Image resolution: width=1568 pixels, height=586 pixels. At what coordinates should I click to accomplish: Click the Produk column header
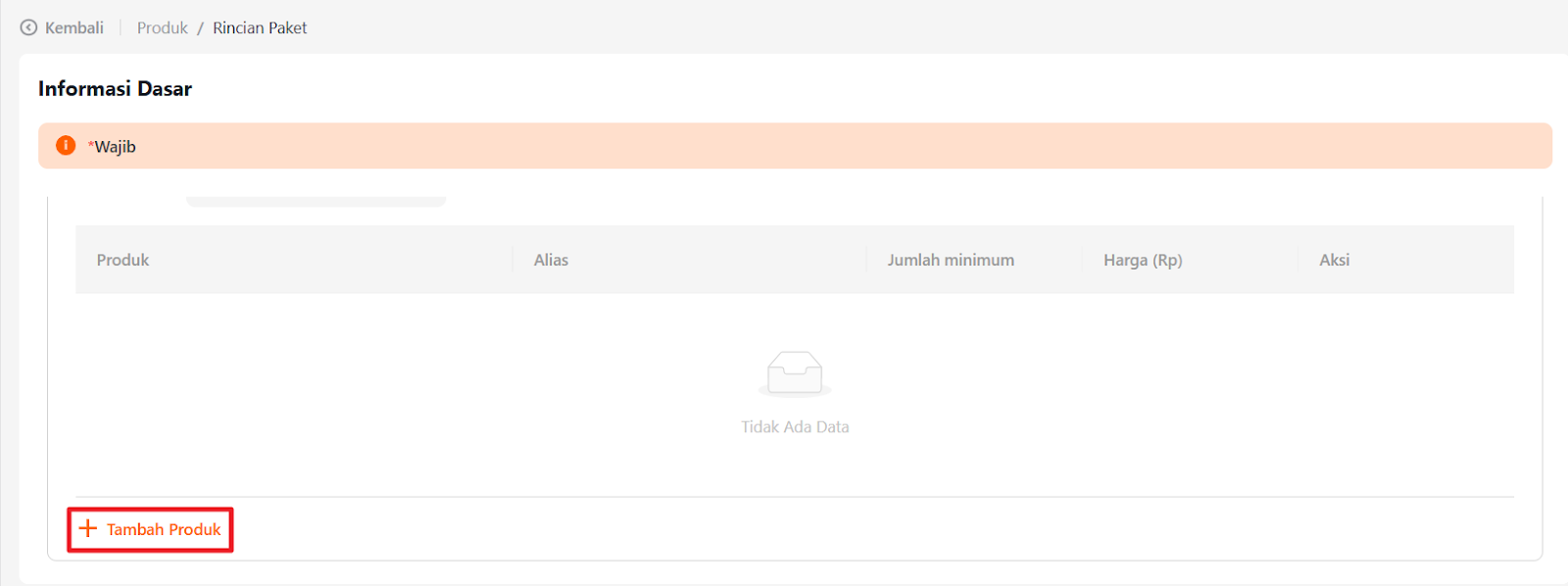(x=122, y=260)
